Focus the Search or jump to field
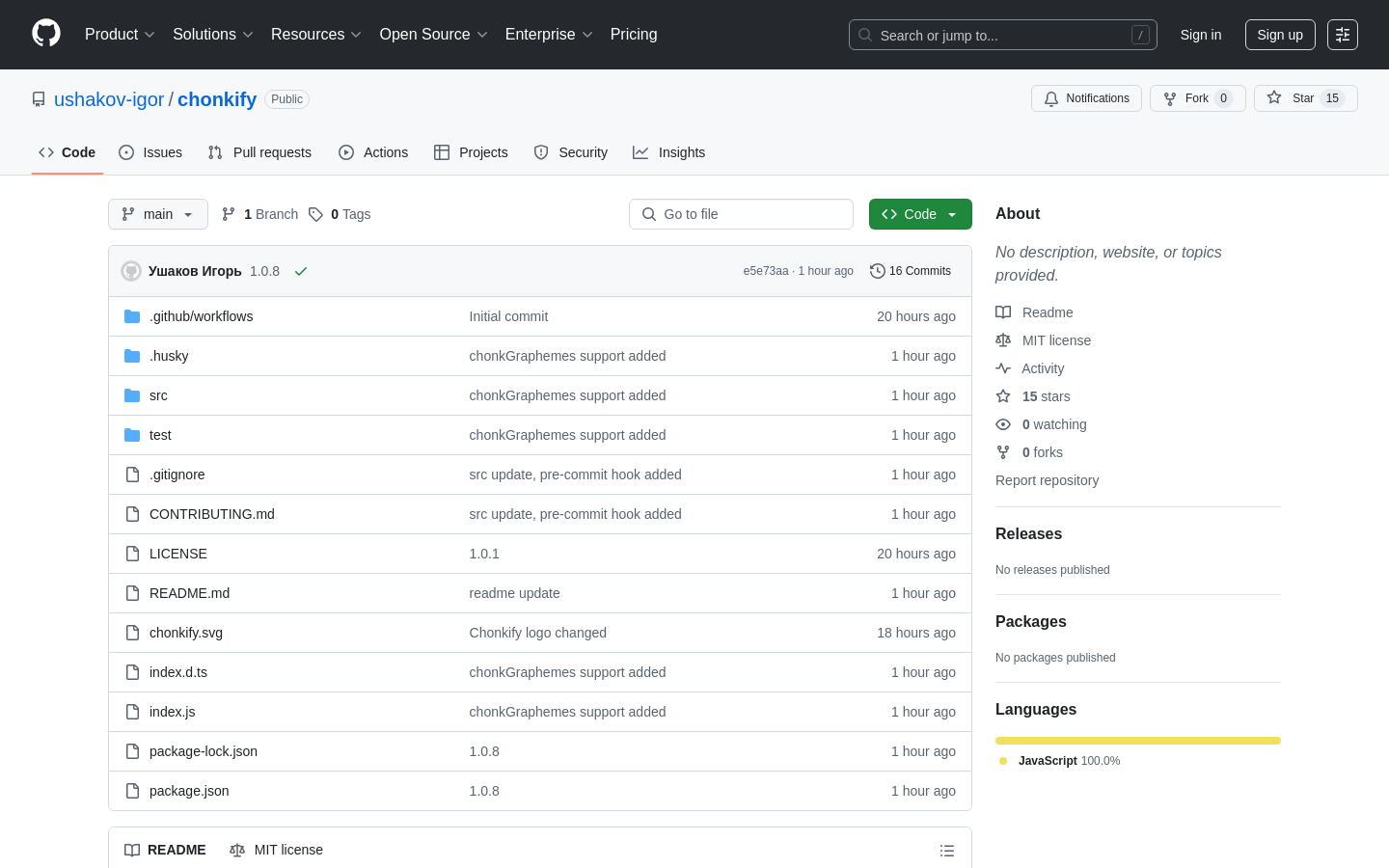 click(x=1003, y=35)
